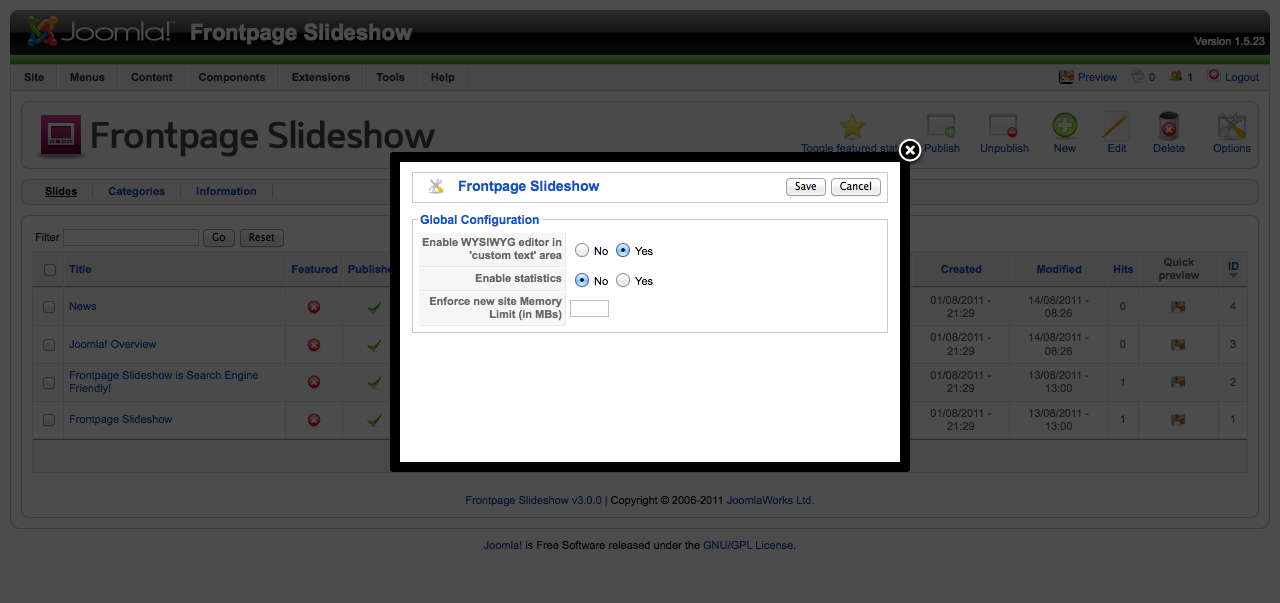Click the Frontpage Slideshow component logo icon

pos(60,135)
